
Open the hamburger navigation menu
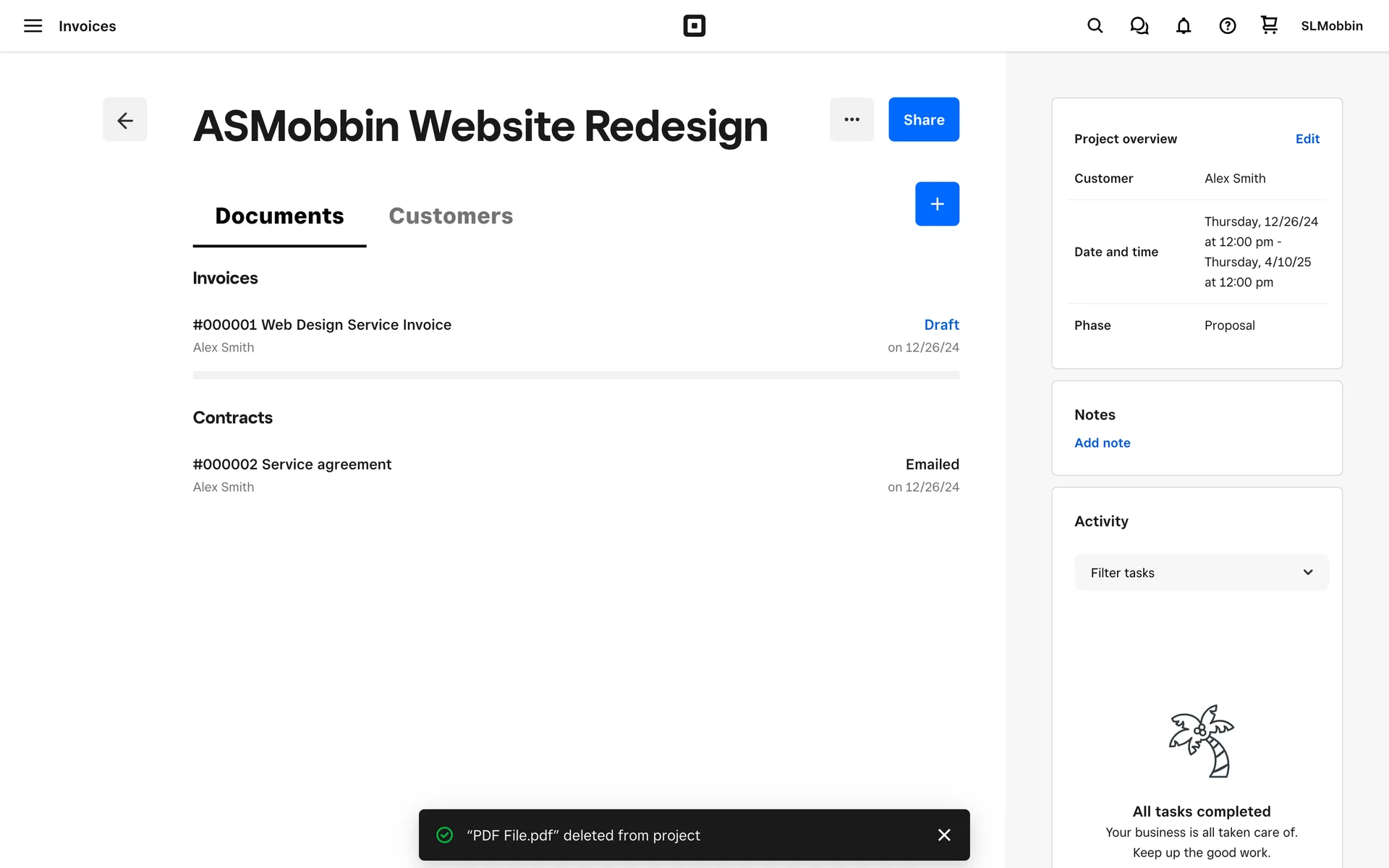coord(33,26)
